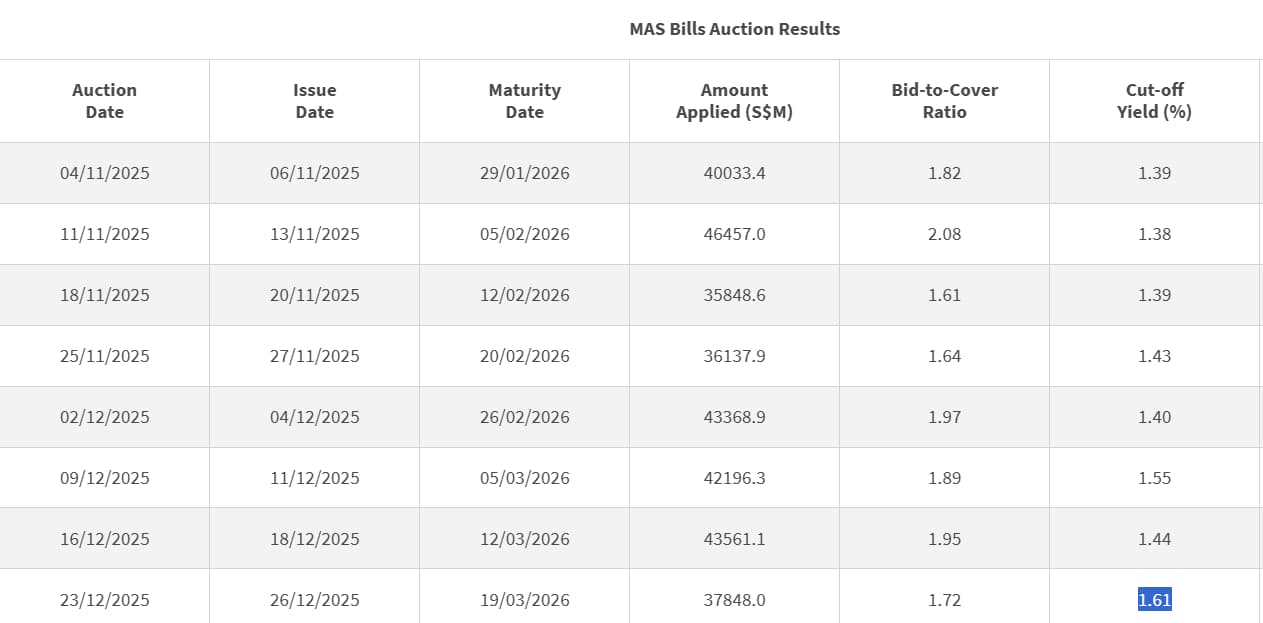
Task: Select the cut-off yield 1.55 cell
Action: pyautogui.click(x=1154, y=478)
